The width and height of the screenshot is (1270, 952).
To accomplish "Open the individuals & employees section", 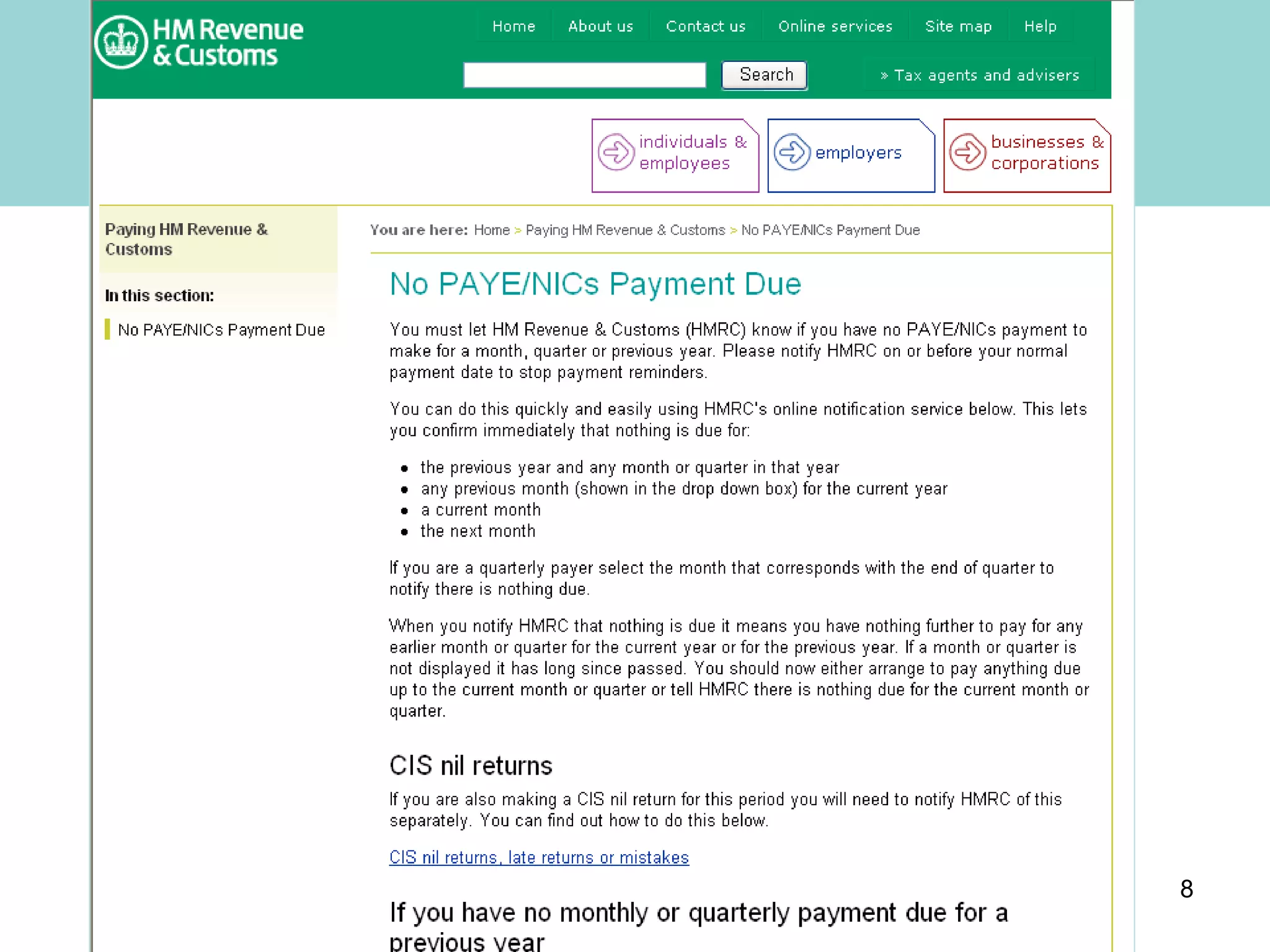I will (x=692, y=152).
